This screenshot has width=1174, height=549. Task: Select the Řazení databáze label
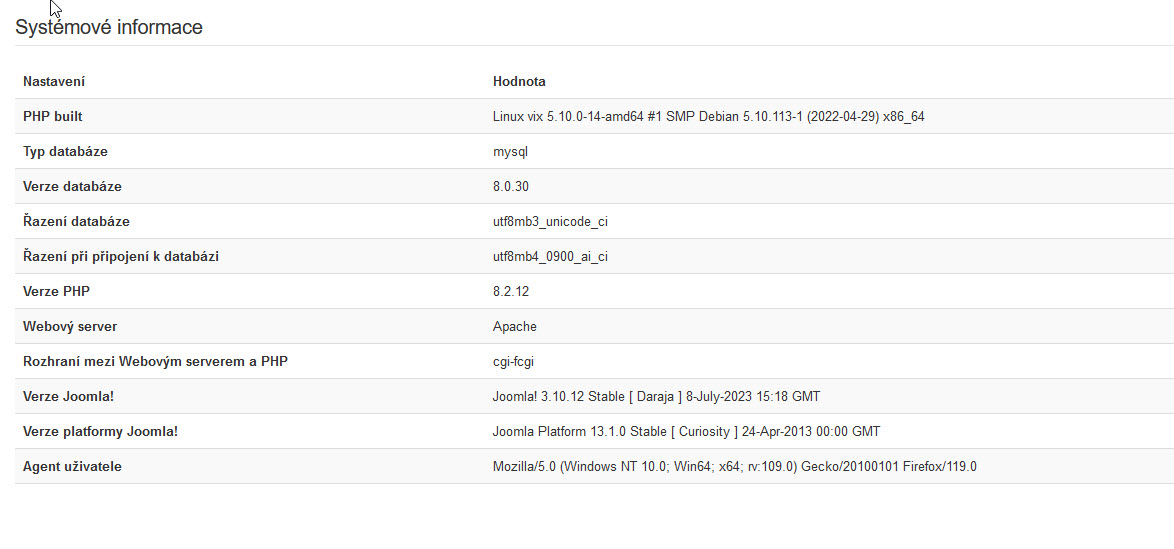pyautogui.click(x=76, y=222)
